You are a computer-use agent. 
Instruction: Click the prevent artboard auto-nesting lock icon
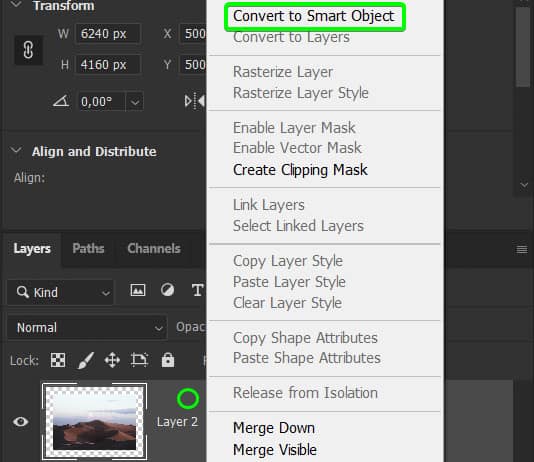coord(139,360)
